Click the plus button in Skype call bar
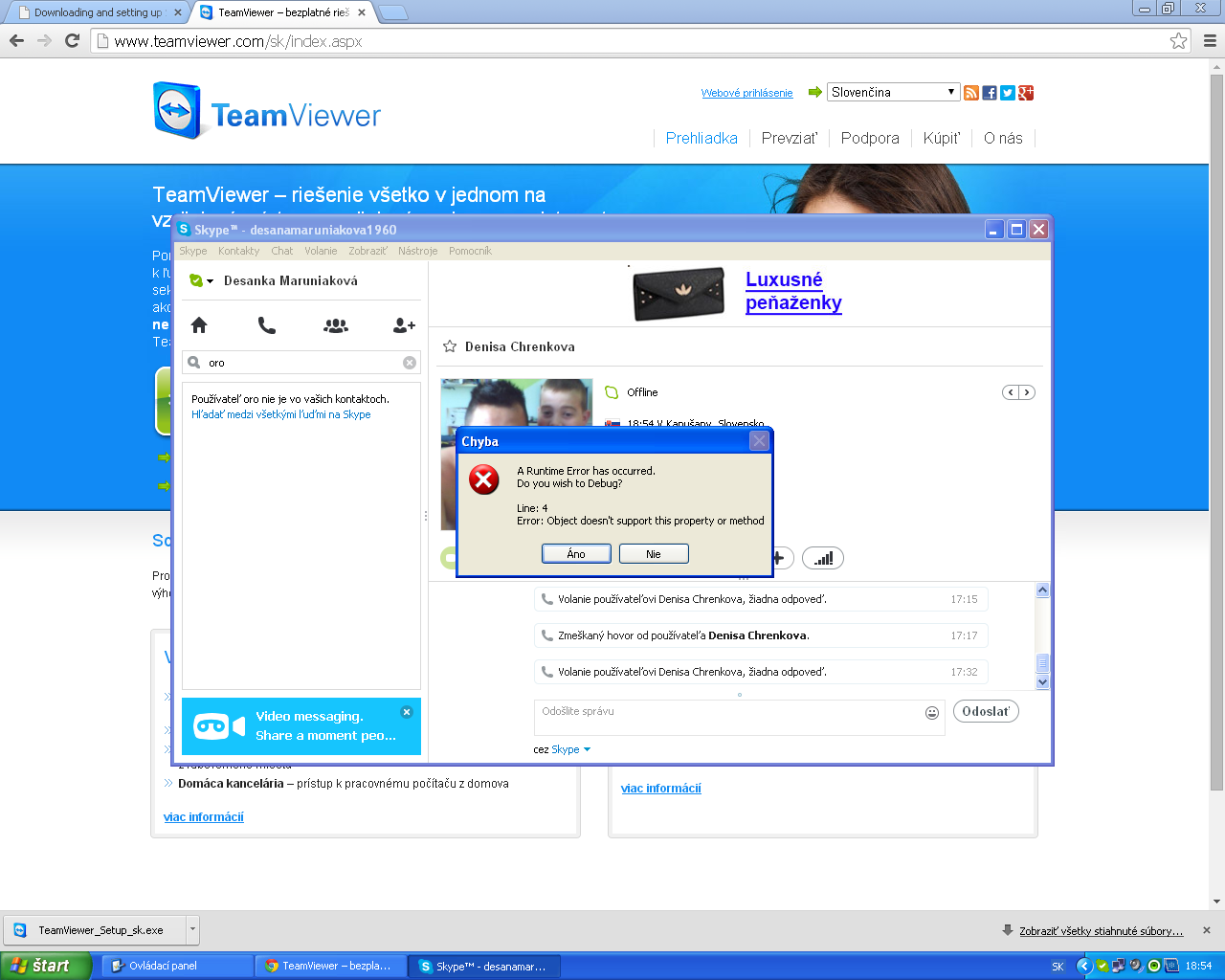The height and width of the screenshot is (980, 1225). point(781,558)
